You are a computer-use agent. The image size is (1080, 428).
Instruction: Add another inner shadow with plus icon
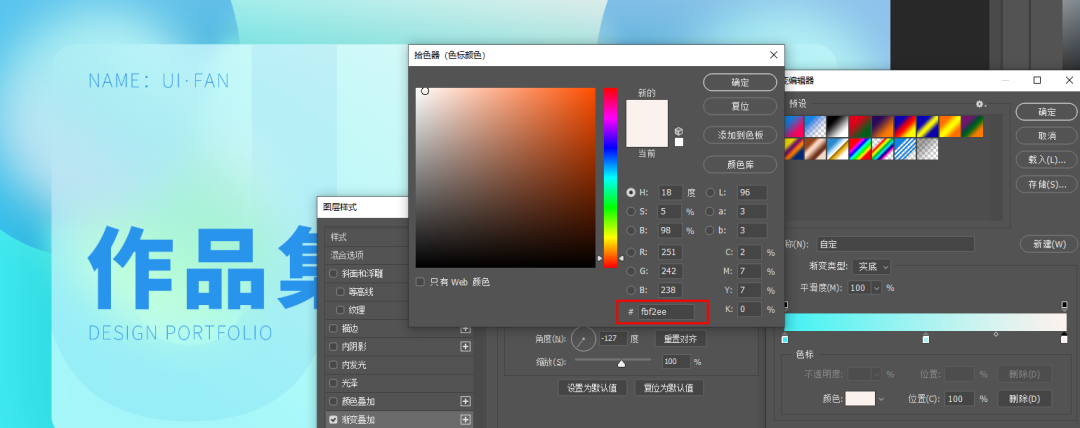(465, 347)
